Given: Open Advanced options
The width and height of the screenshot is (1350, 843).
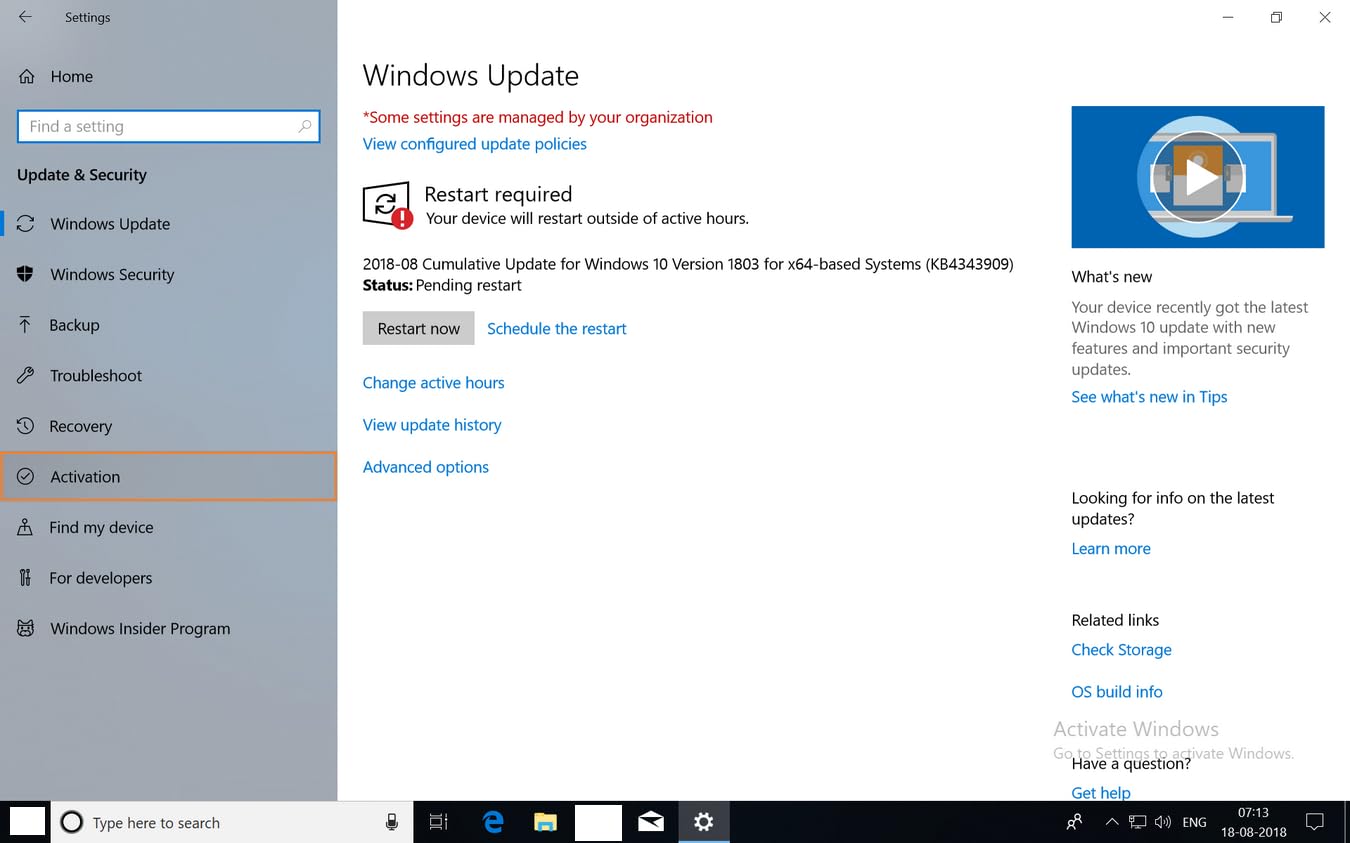Looking at the screenshot, I should [x=425, y=467].
